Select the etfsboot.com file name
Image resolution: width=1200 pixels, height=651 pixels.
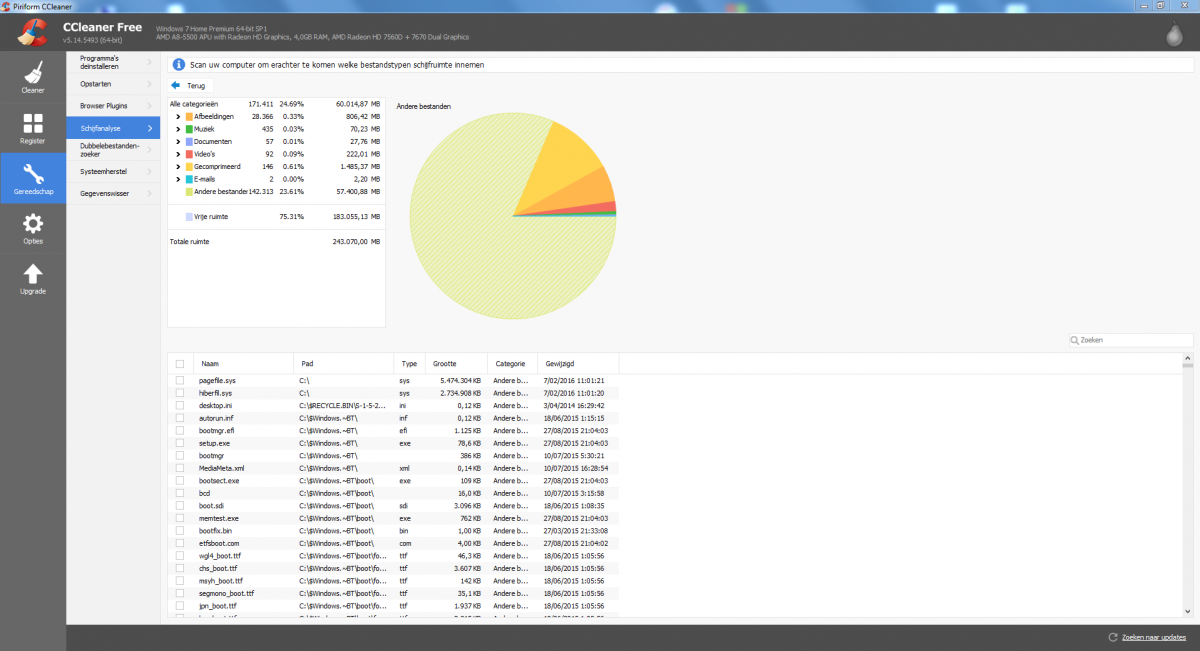tap(219, 543)
